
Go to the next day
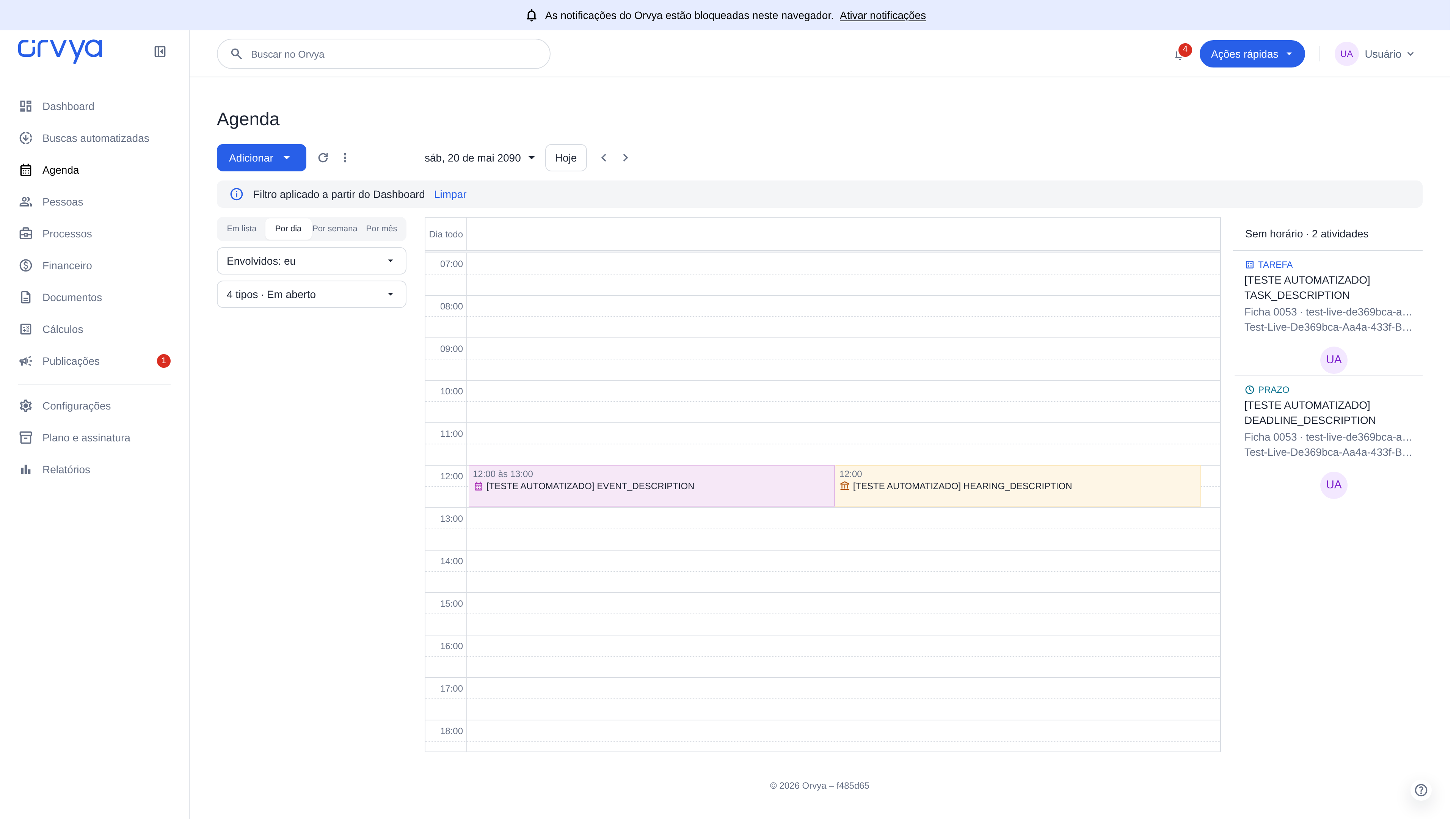tap(625, 158)
